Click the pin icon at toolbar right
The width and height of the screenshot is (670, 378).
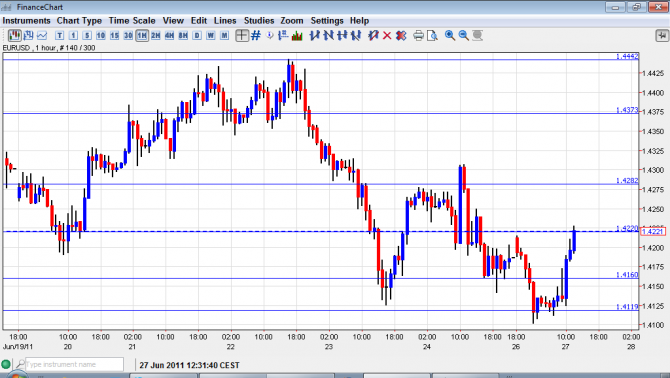[x=662, y=35]
